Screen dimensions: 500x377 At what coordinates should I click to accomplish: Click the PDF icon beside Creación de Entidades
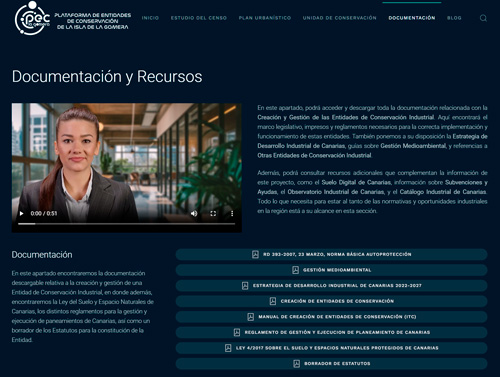tap(273, 301)
